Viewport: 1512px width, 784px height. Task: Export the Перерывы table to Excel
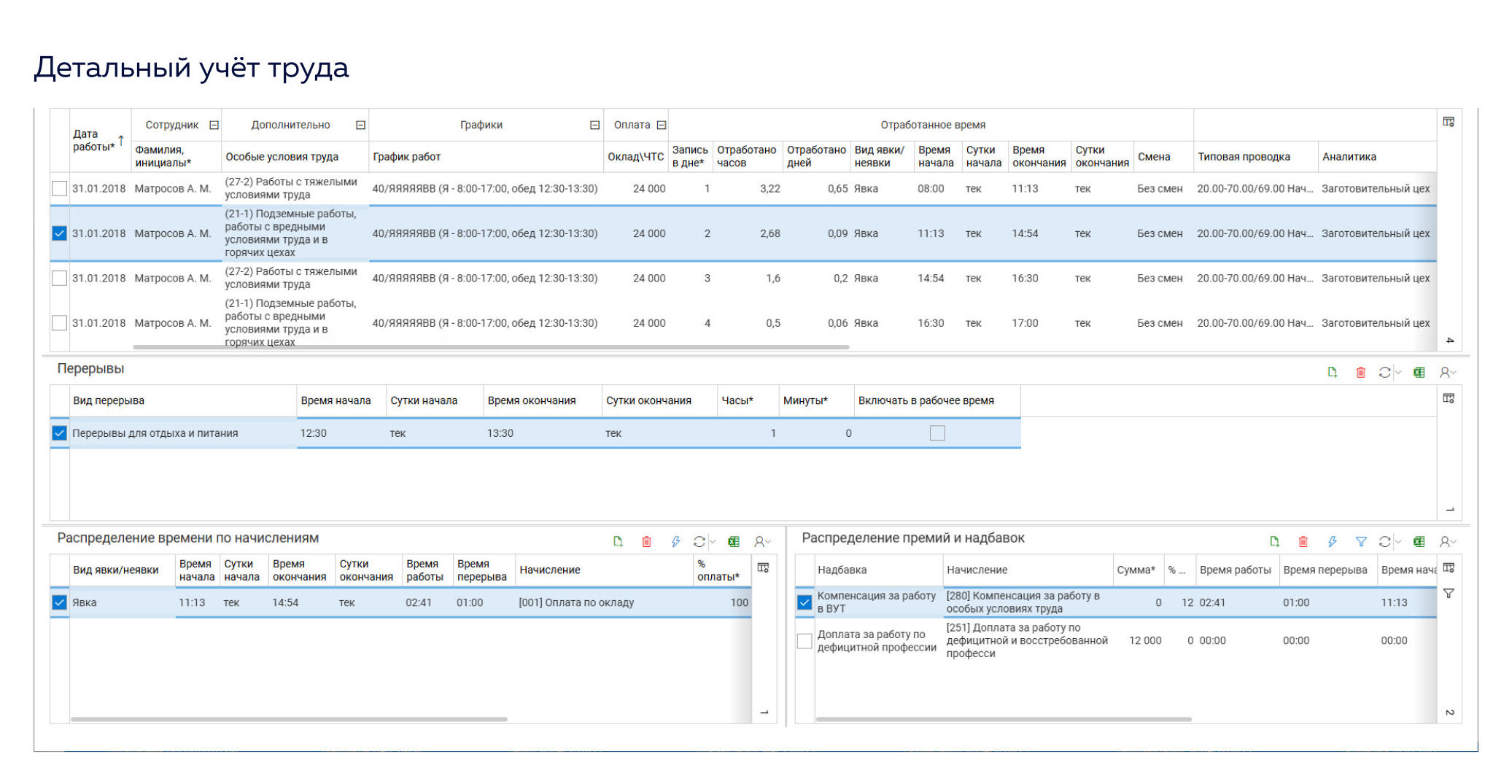click(x=1419, y=373)
